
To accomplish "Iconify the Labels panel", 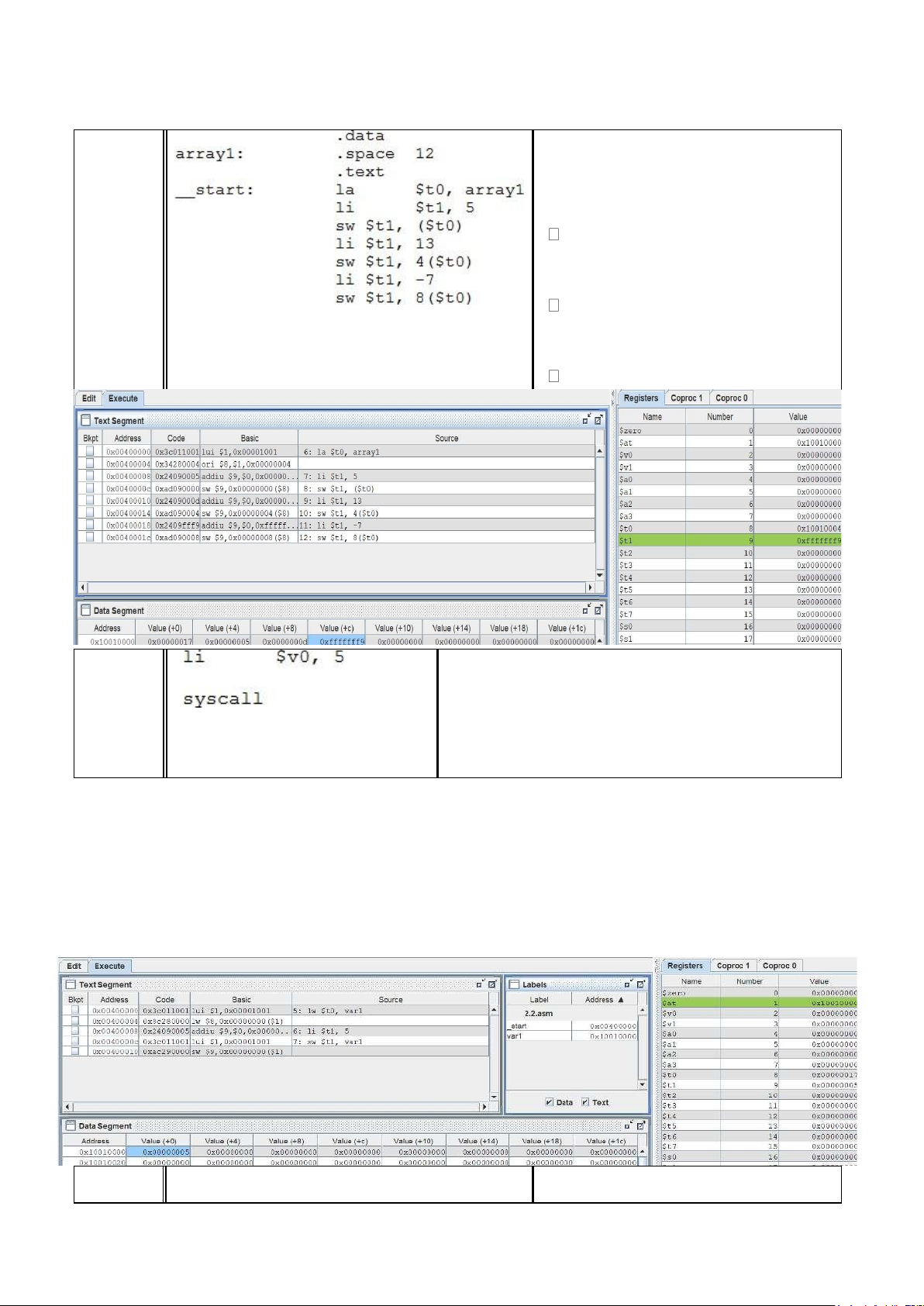I will (x=629, y=984).
